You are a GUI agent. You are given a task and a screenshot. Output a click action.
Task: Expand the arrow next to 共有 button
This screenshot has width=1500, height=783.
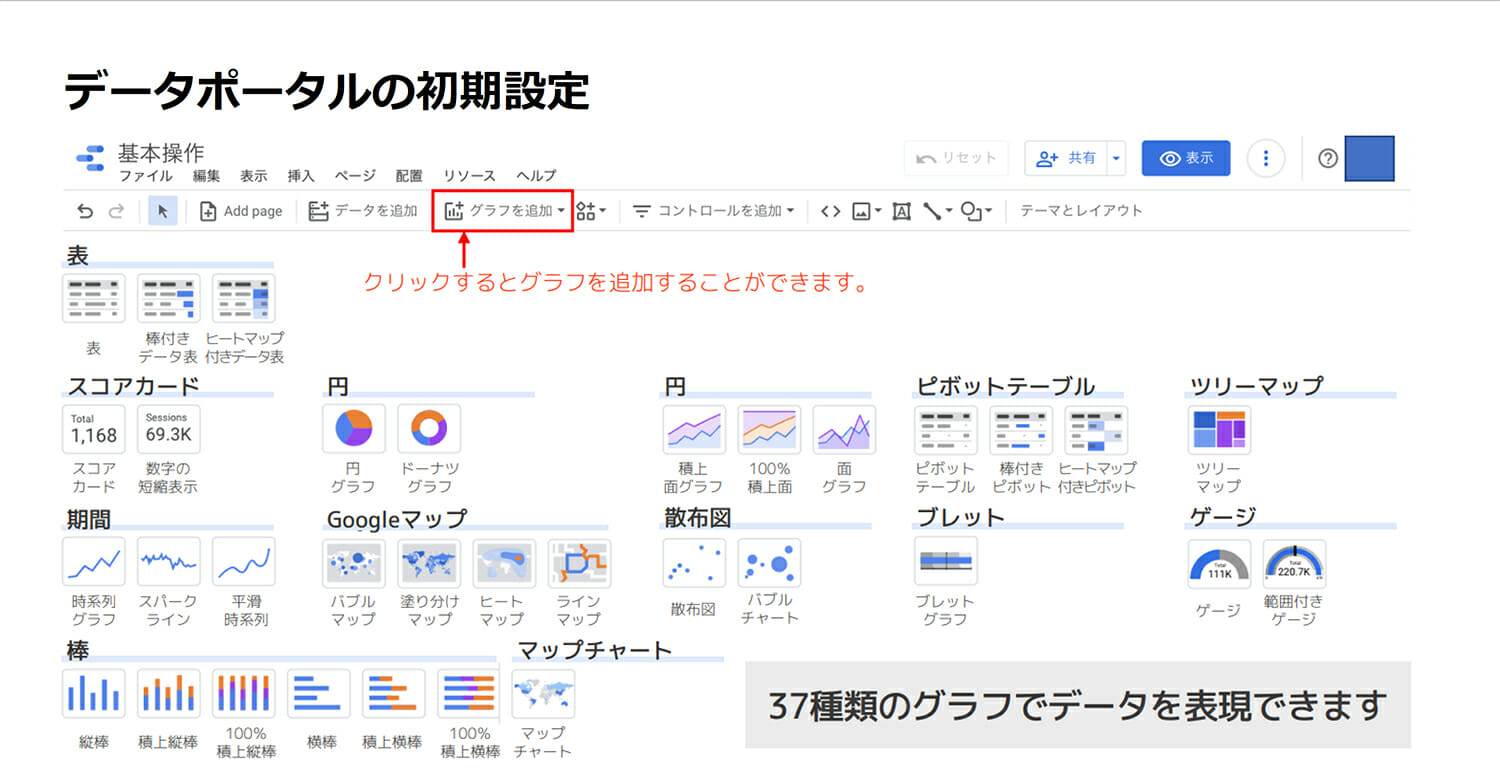(x=1117, y=158)
